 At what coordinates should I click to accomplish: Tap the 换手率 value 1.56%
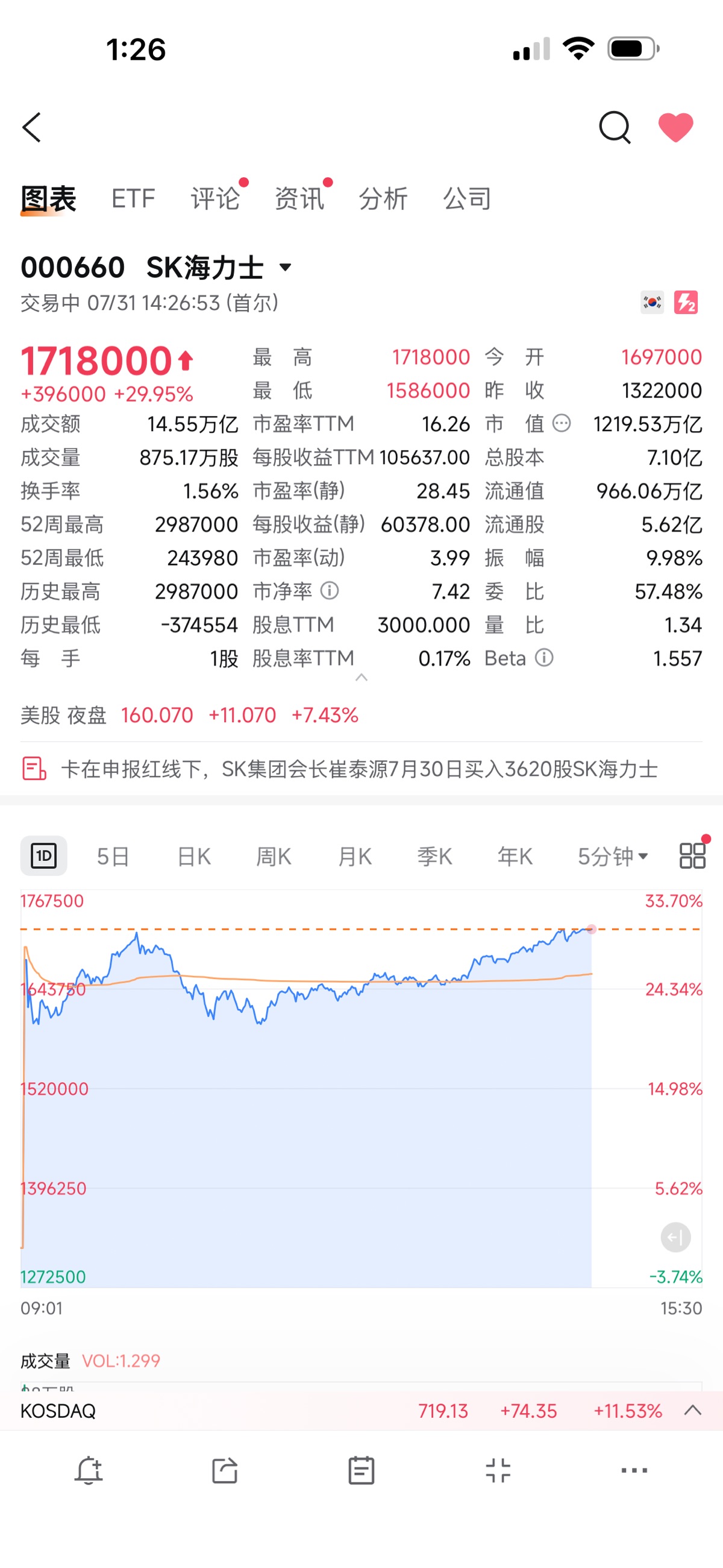pyautogui.click(x=210, y=491)
